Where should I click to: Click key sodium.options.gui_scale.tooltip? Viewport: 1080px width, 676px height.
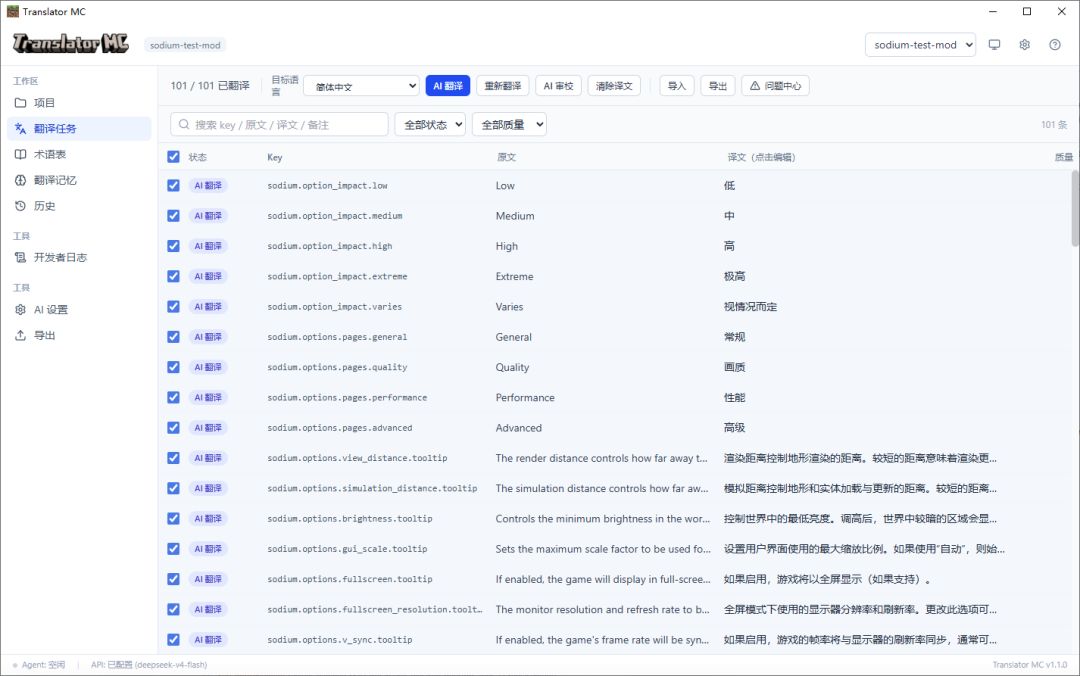[x=347, y=549]
